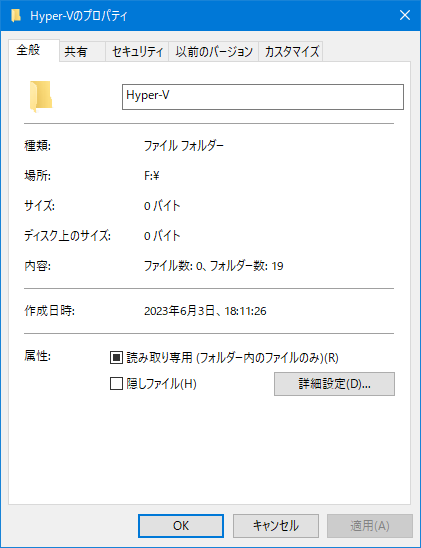Click the large Hyper-V folder icon
Image resolution: width=421 pixels, height=548 pixels.
tap(41, 96)
